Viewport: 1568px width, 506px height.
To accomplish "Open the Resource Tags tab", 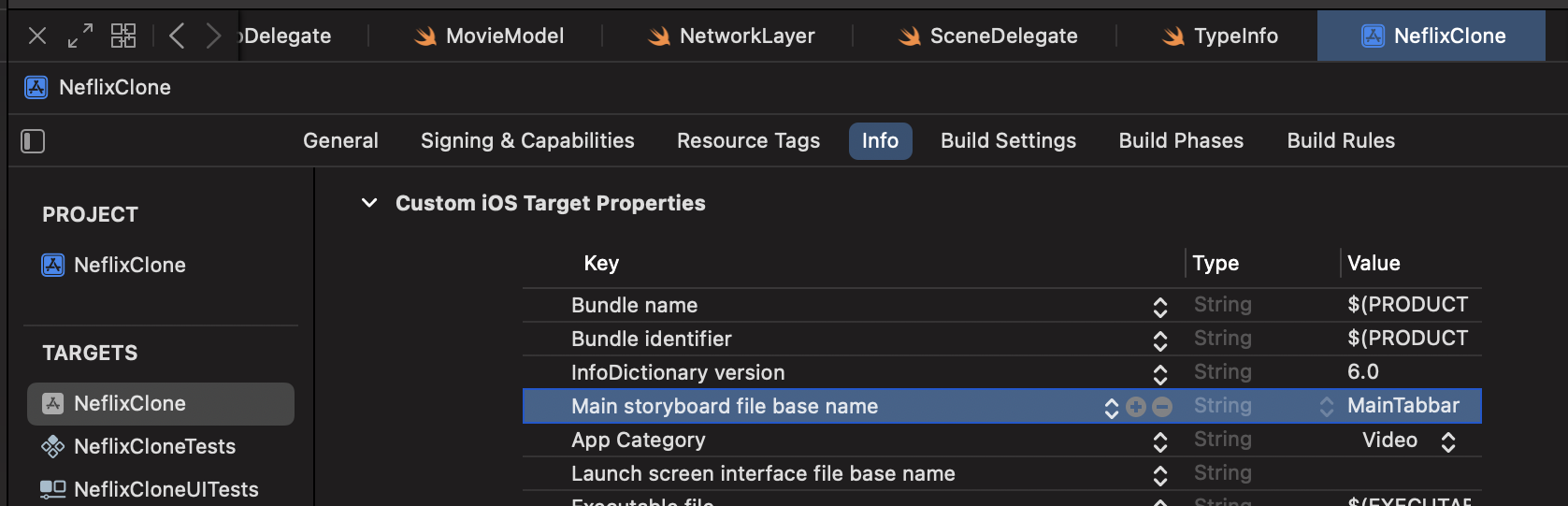I will click(748, 140).
